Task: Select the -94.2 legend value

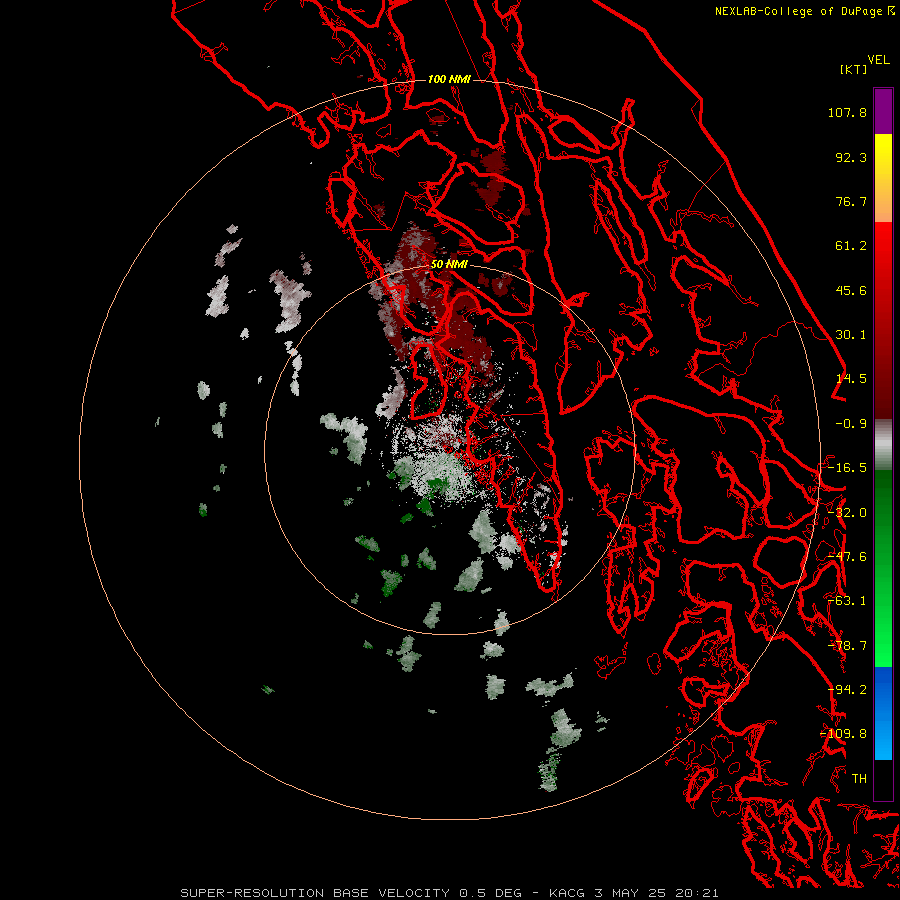Action: pos(847,690)
